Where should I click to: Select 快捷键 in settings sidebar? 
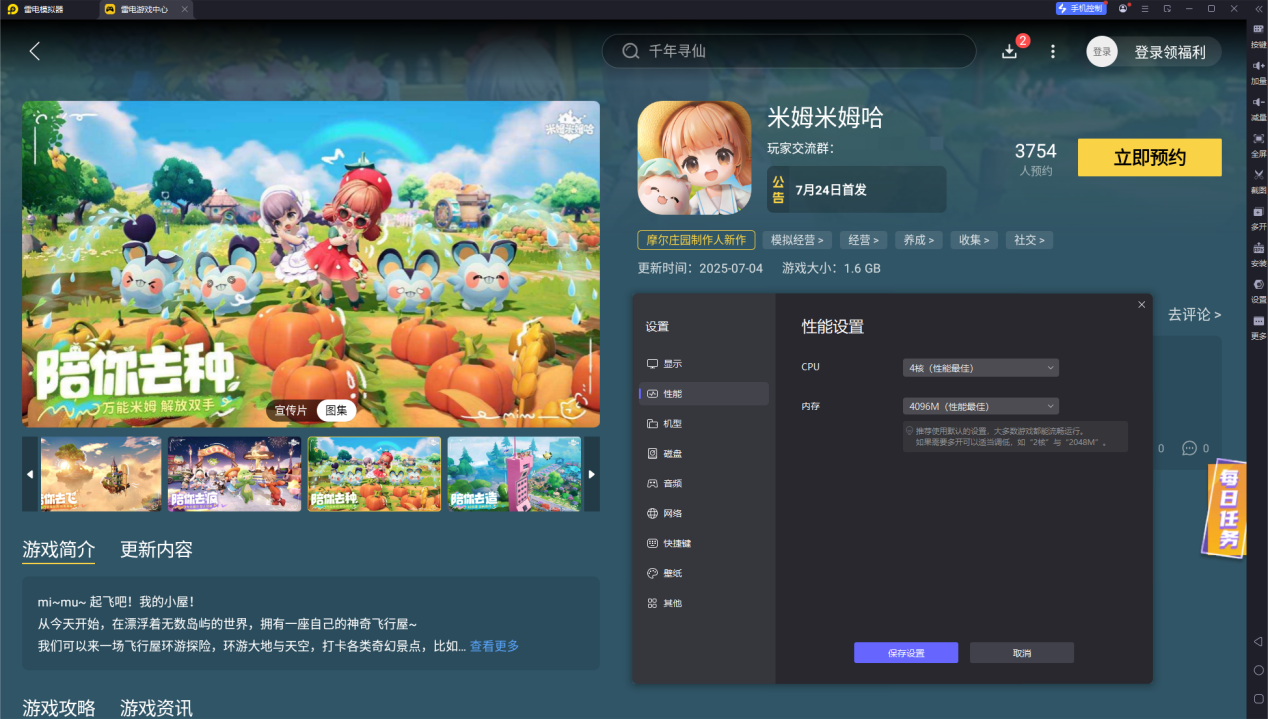(x=704, y=544)
